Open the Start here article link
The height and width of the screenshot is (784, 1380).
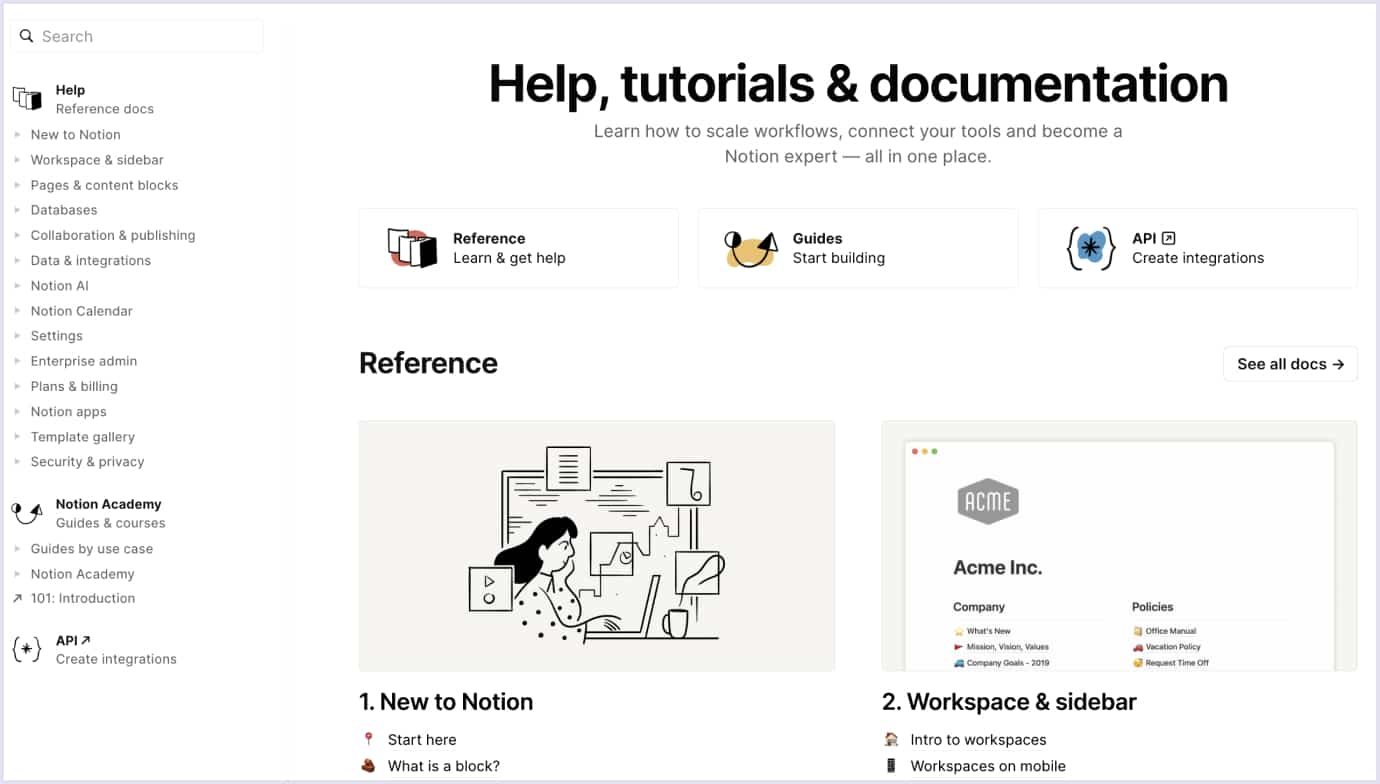(422, 739)
